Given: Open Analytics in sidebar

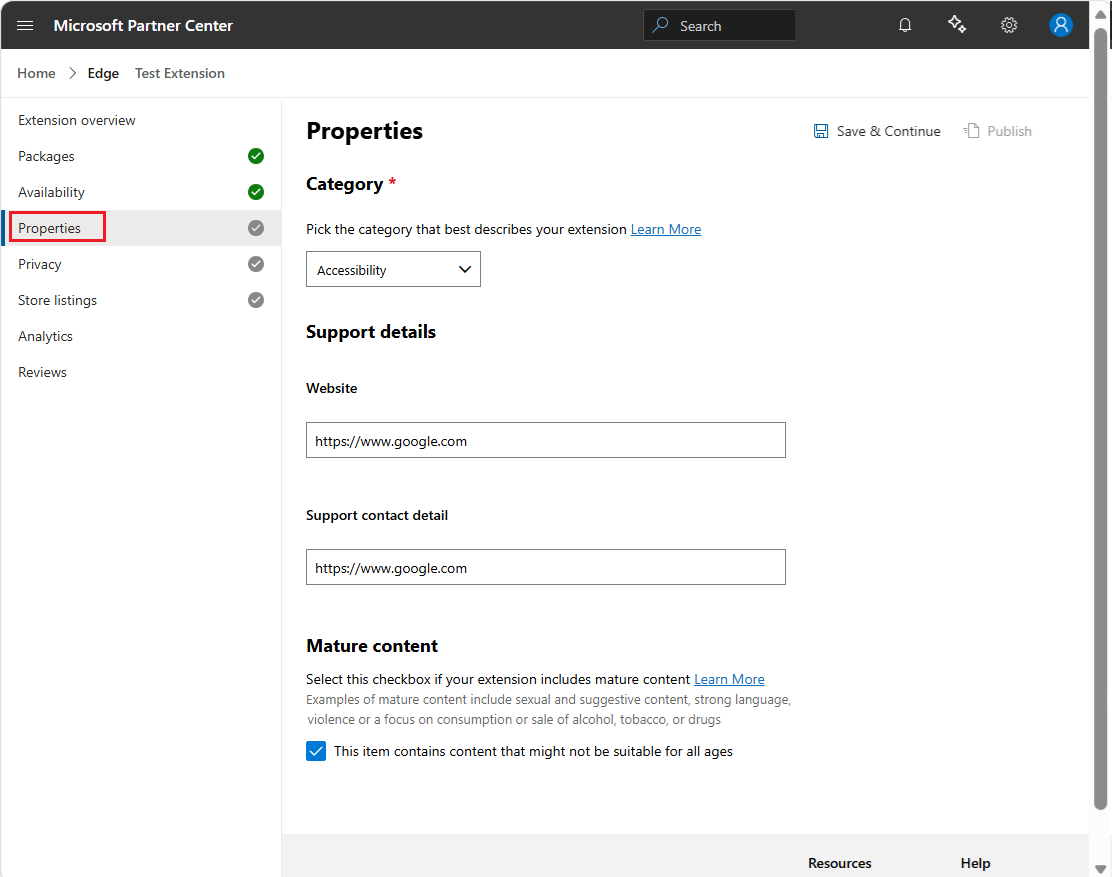Looking at the screenshot, I should [x=45, y=337].
